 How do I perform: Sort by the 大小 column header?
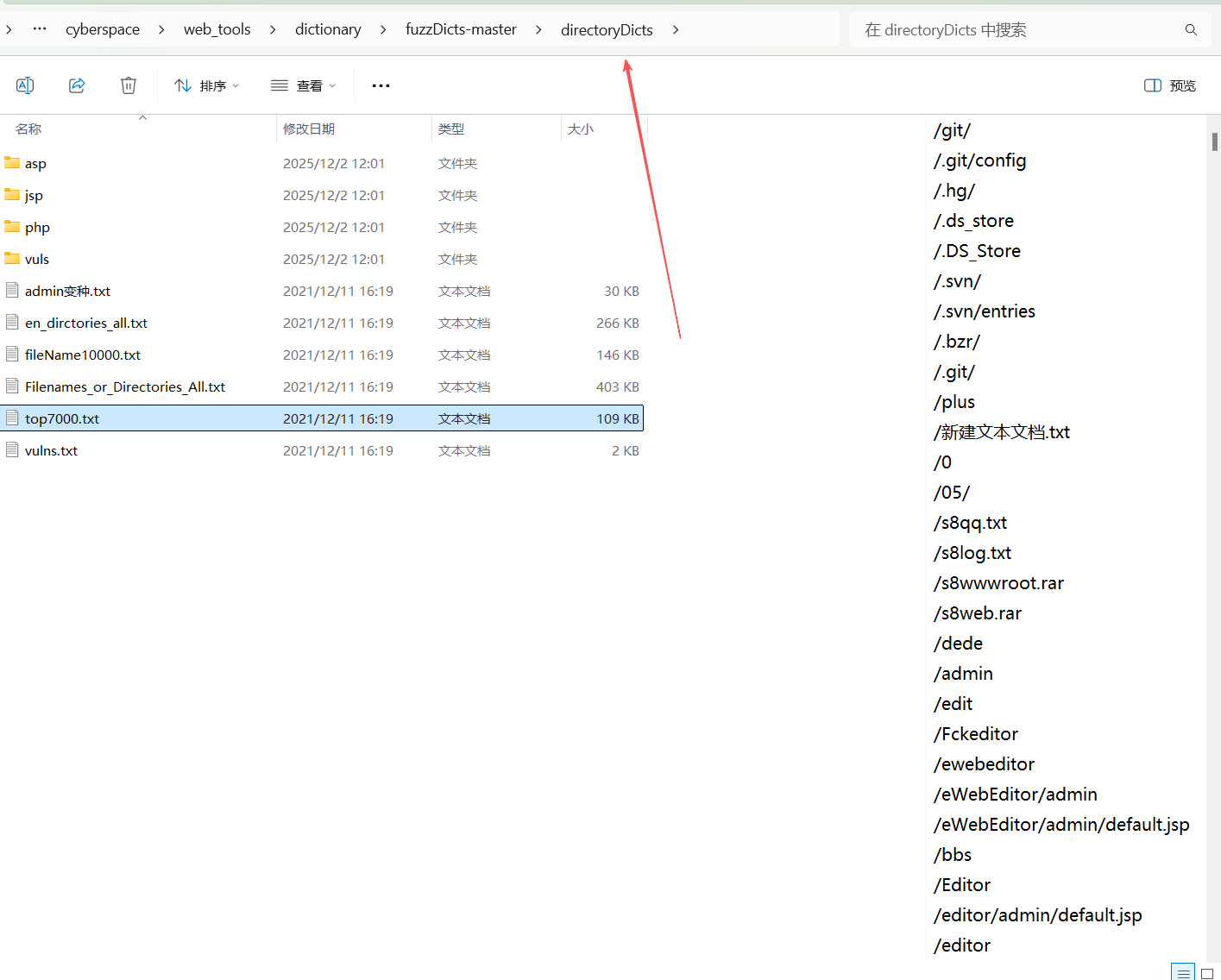click(x=581, y=129)
